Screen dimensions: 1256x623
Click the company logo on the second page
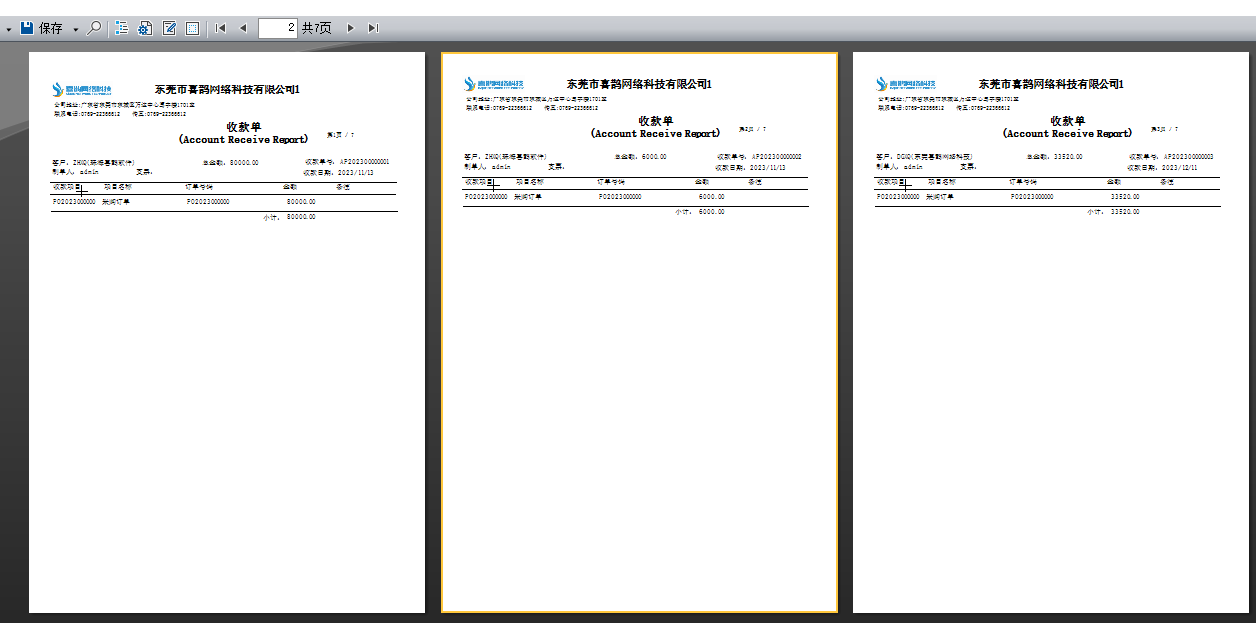click(x=493, y=84)
